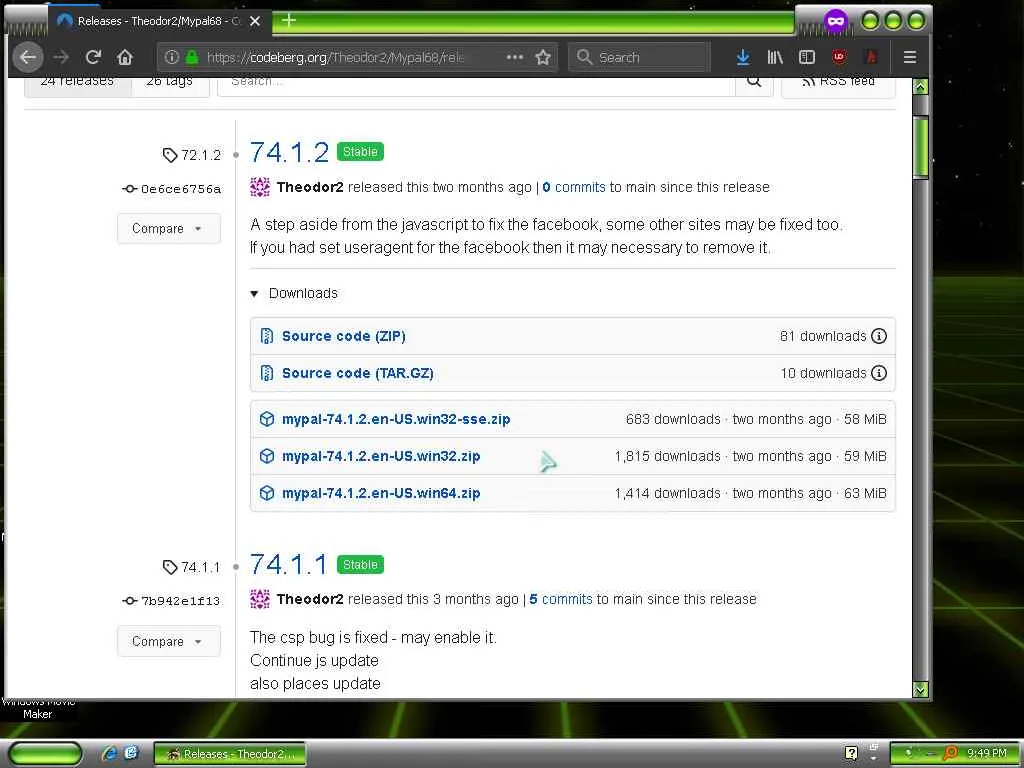Click the 74.1.2 release title
The width and height of the screenshot is (1024, 768).
(x=289, y=152)
